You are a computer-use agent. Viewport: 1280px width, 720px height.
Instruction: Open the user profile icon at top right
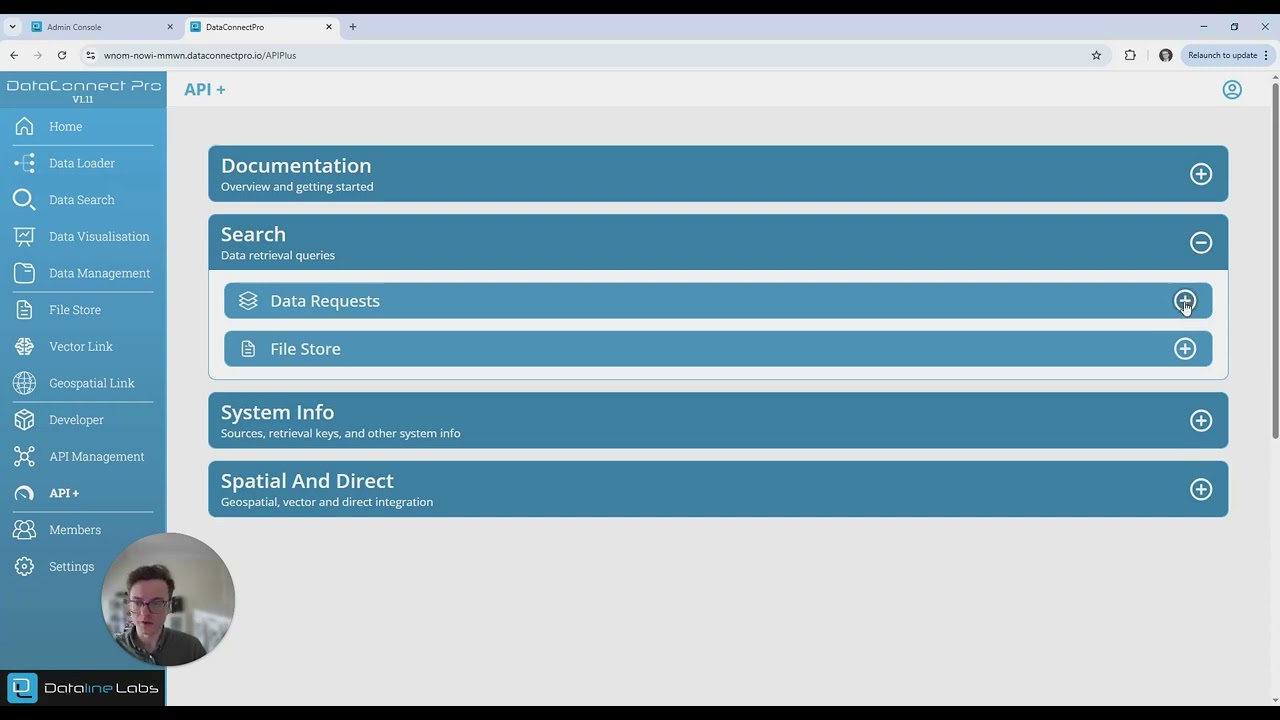tap(1232, 89)
